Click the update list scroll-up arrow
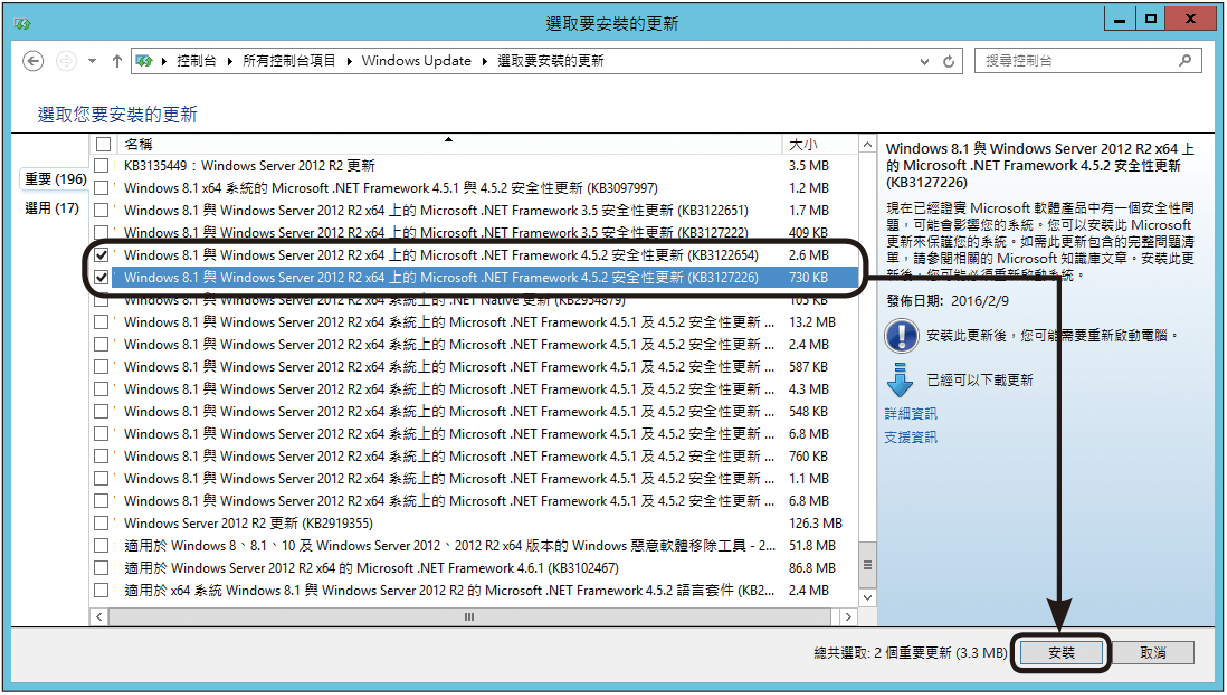Screen dimensions: 1227x695 [866, 146]
